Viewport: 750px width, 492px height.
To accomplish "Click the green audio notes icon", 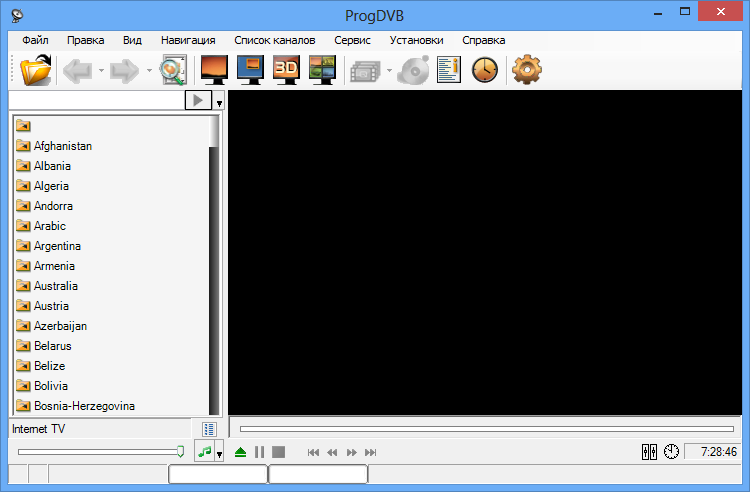I will pyautogui.click(x=205, y=452).
